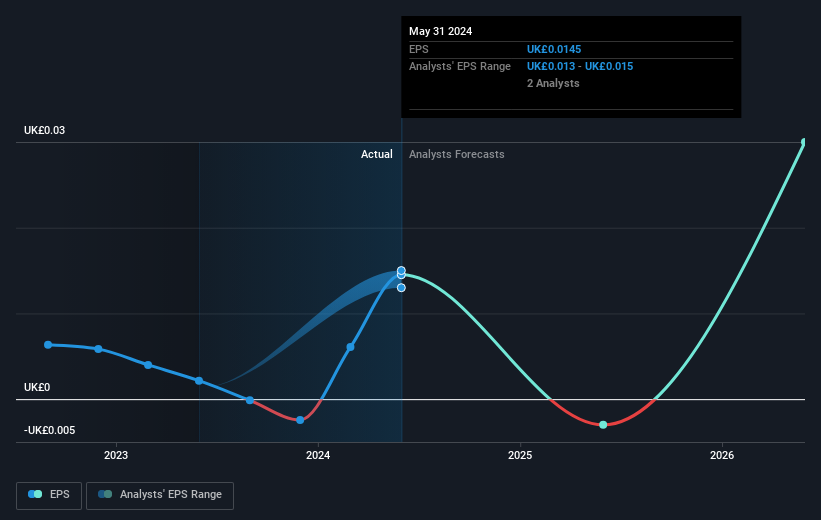Click the 2026 axis label
Image resolution: width=821 pixels, height=520 pixels.
(x=722, y=455)
